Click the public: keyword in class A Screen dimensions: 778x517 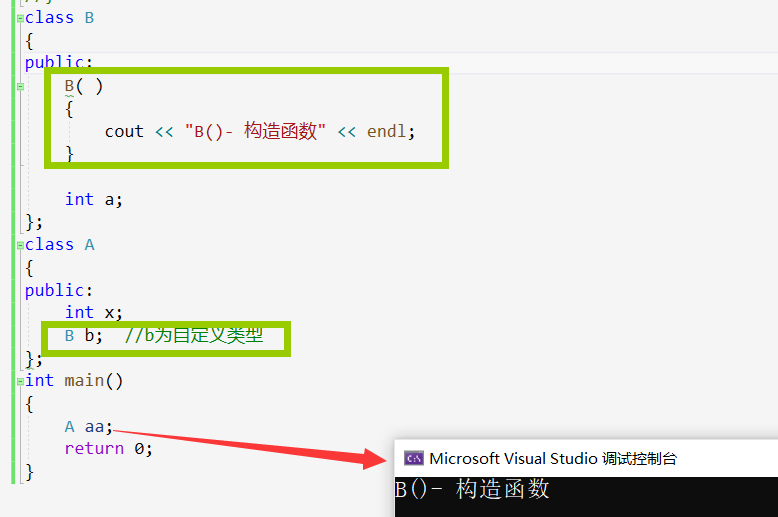(x=59, y=290)
